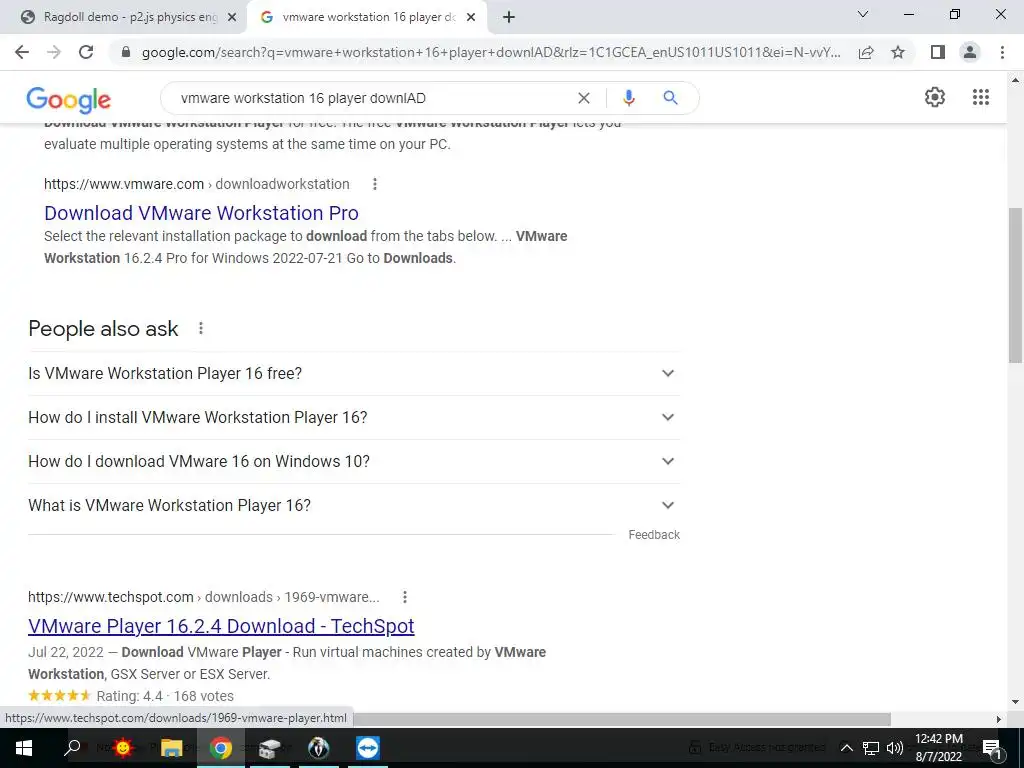
Task: Show hidden tray icons
Action: coord(846,748)
